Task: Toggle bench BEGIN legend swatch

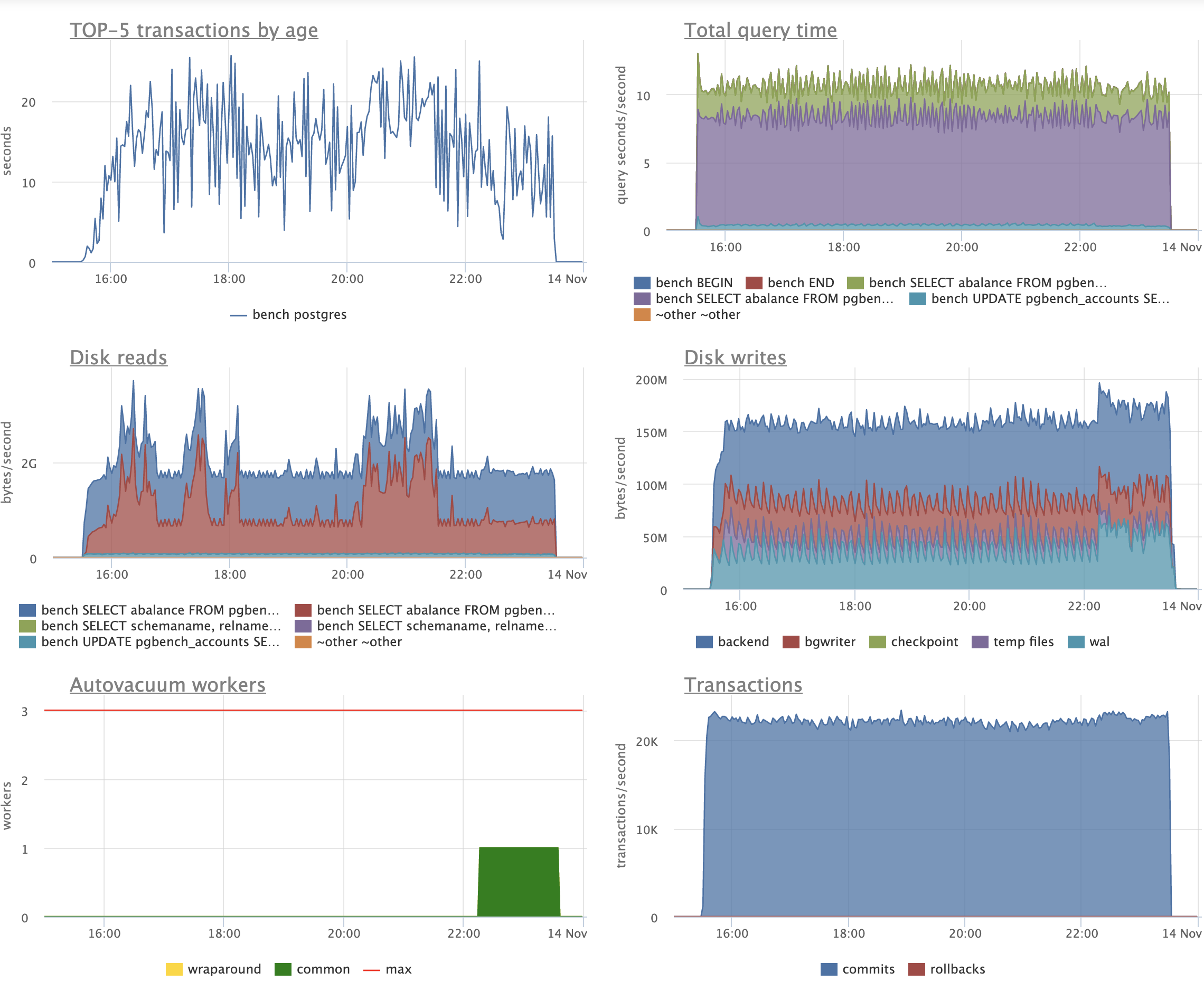Action: [642, 283]
